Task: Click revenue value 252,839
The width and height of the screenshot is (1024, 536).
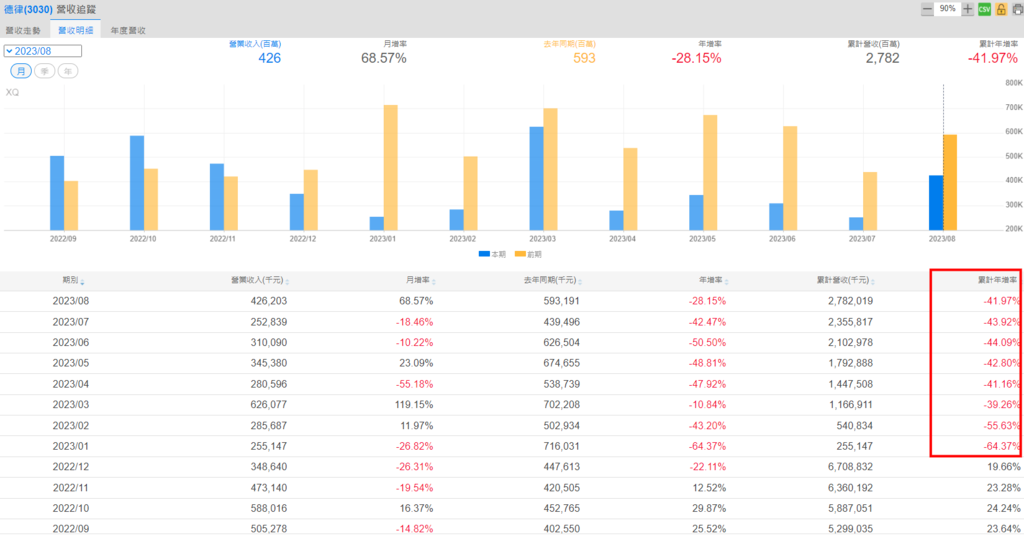Action: [268, 322]
